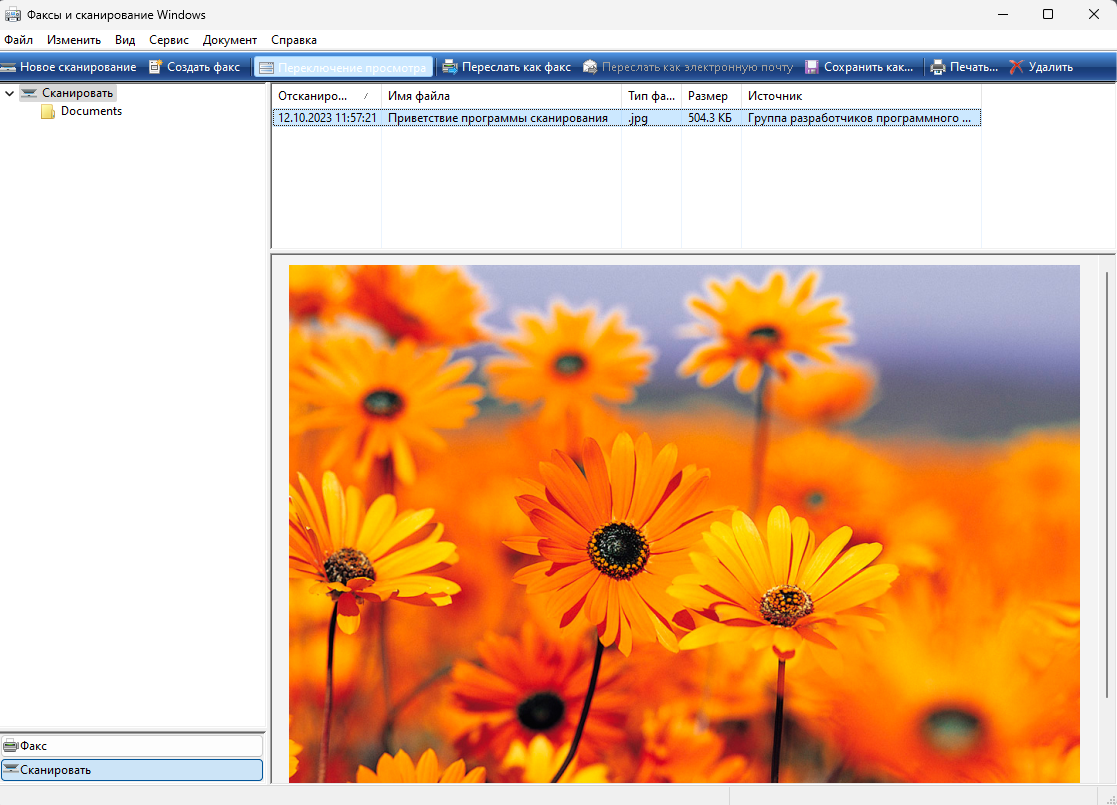
Task: Open the Файл menu
Action: tap(19, 40)
